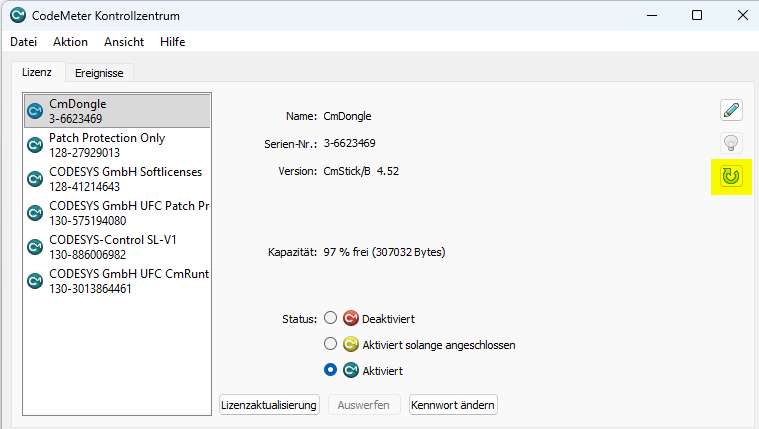This screenshot has width=759, height=429.
Task: Open the Aktion menu
Action: pyautogui.click(x=70, y=42)
